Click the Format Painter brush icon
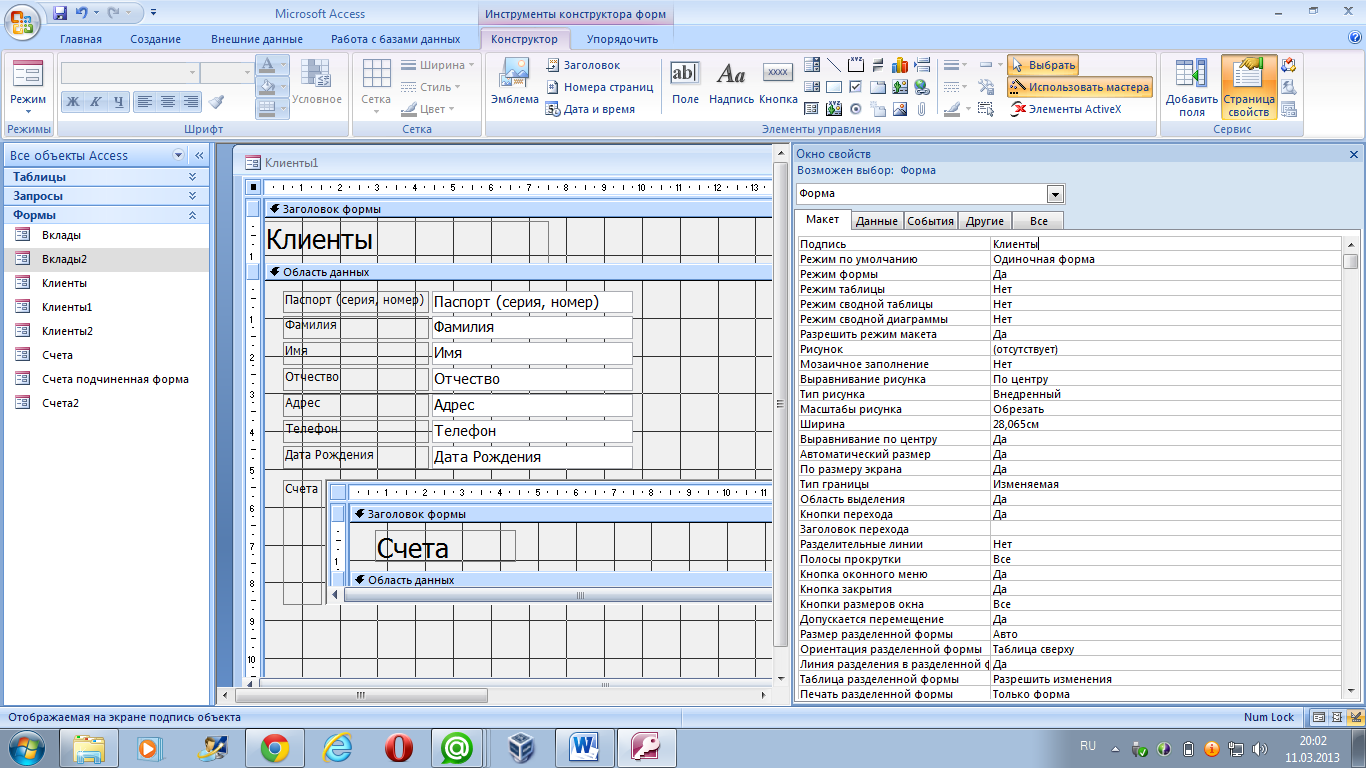This screenshot has width=1366, height=768. (216, 102)
